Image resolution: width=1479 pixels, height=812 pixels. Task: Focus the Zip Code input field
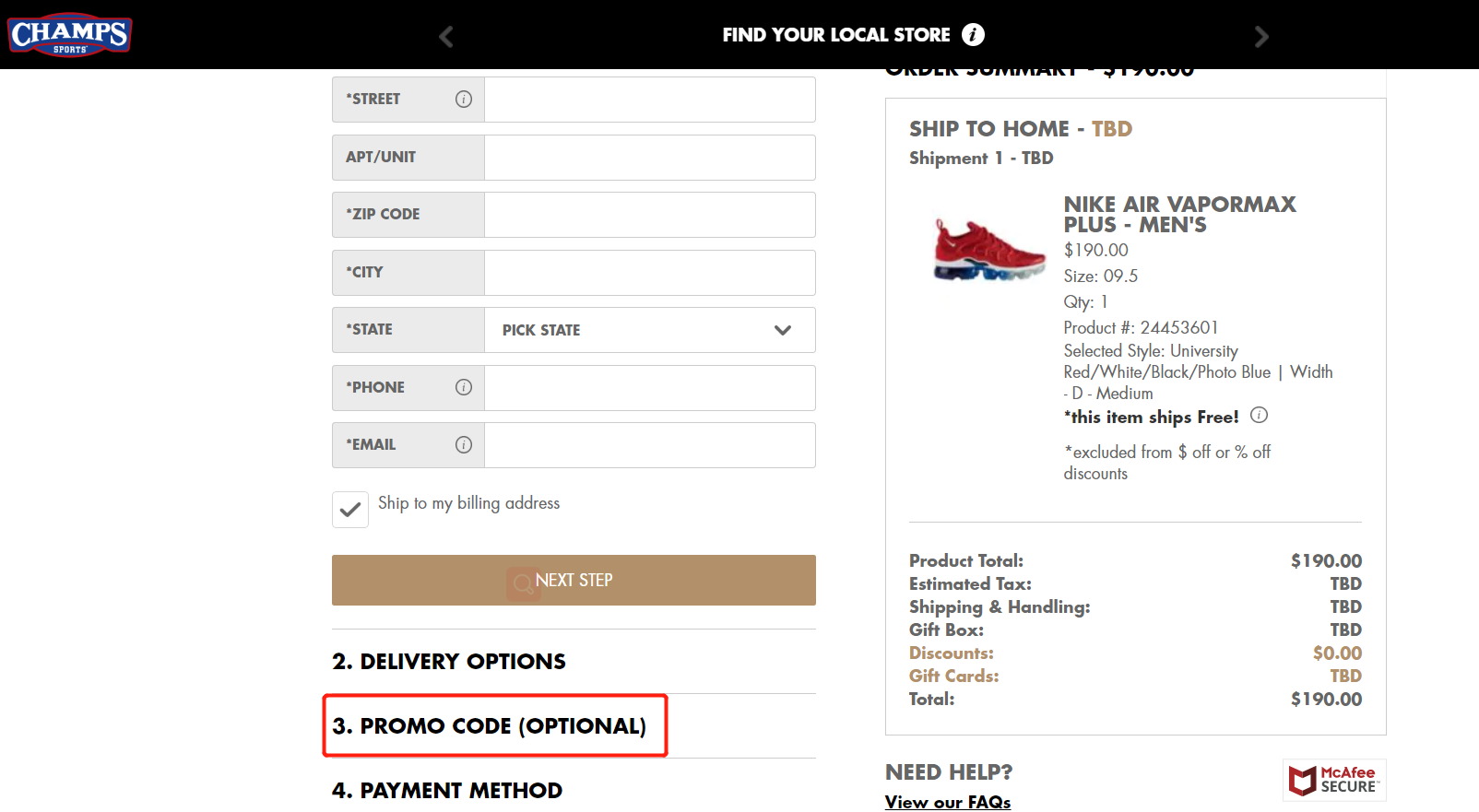[x=650, y=215]
